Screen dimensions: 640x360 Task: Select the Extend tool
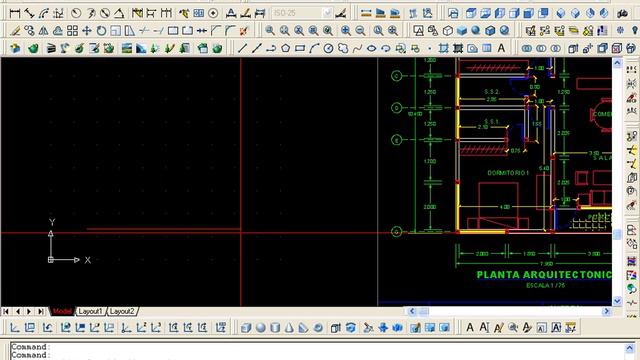158,31
